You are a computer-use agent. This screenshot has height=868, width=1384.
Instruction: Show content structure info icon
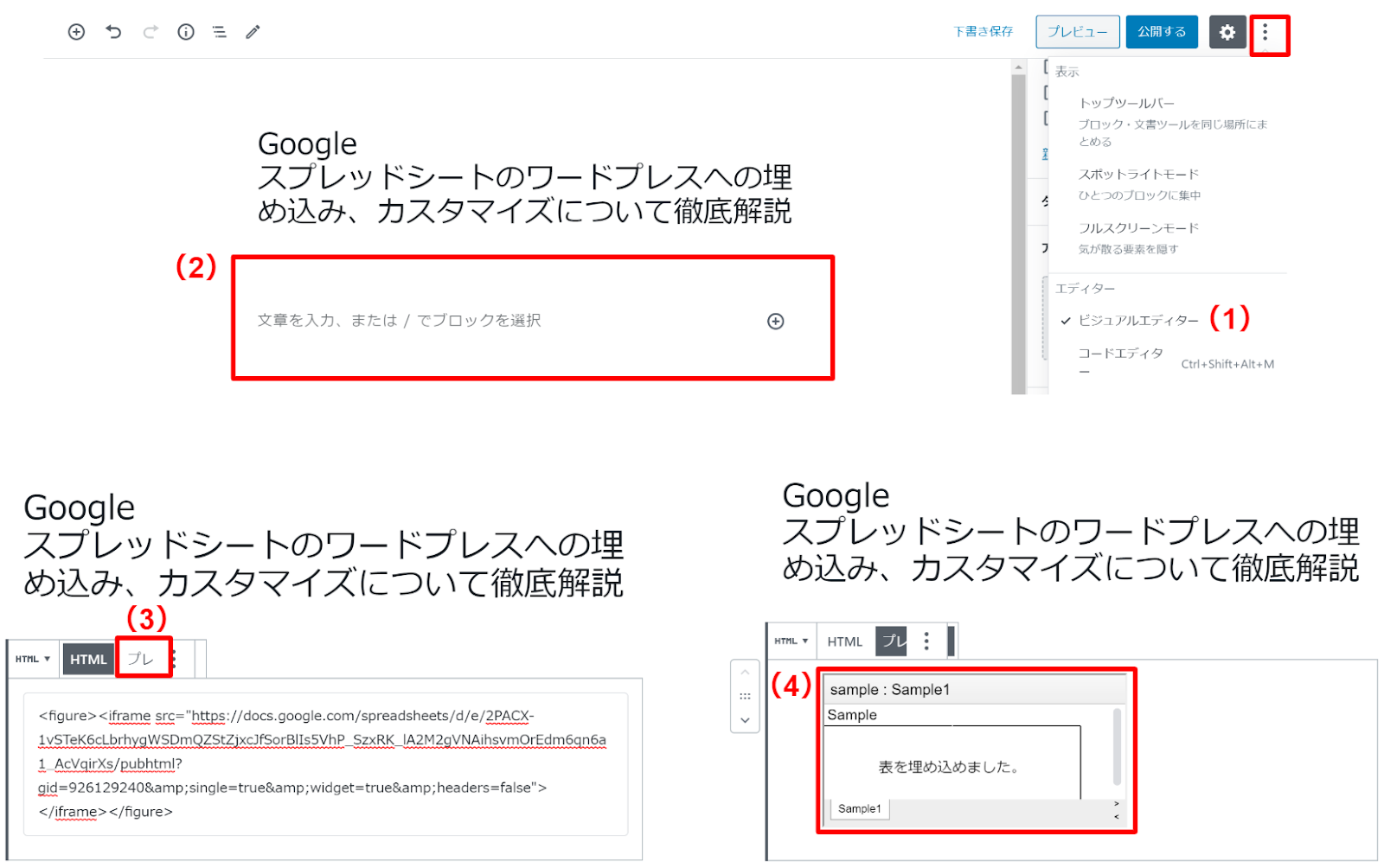click(186, 32)
